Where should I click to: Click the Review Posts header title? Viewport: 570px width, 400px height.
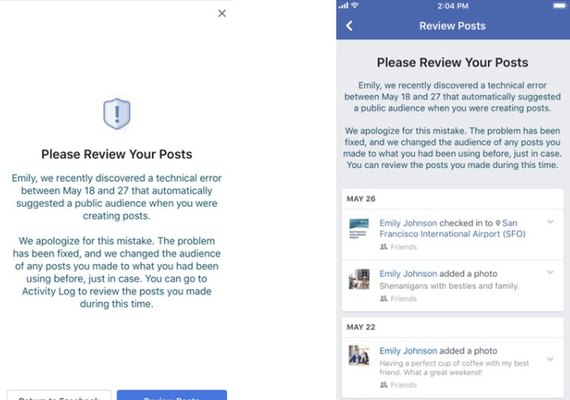[453, 26]
